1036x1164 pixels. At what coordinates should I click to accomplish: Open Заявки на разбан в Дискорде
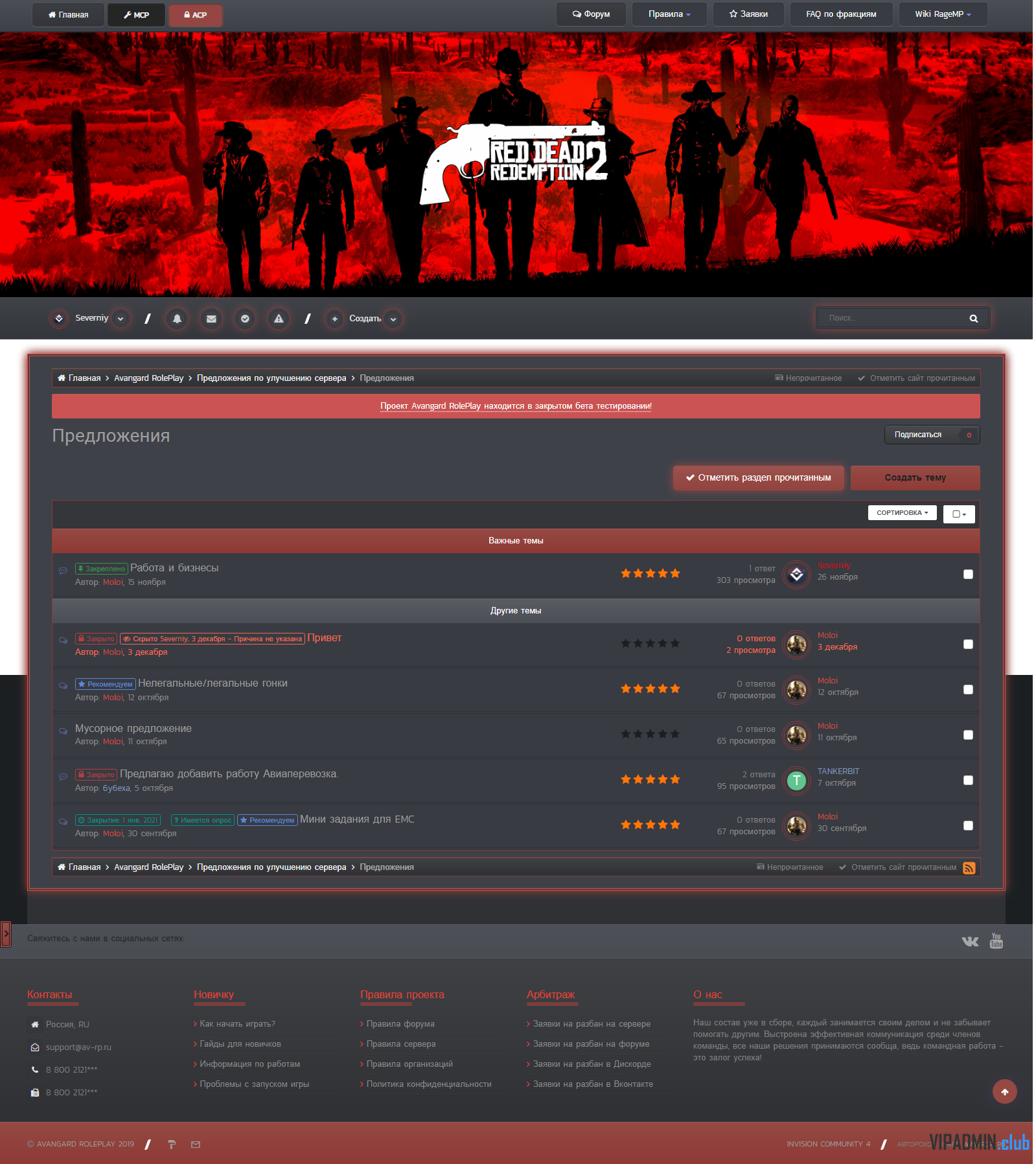[x=592, y=1064]
